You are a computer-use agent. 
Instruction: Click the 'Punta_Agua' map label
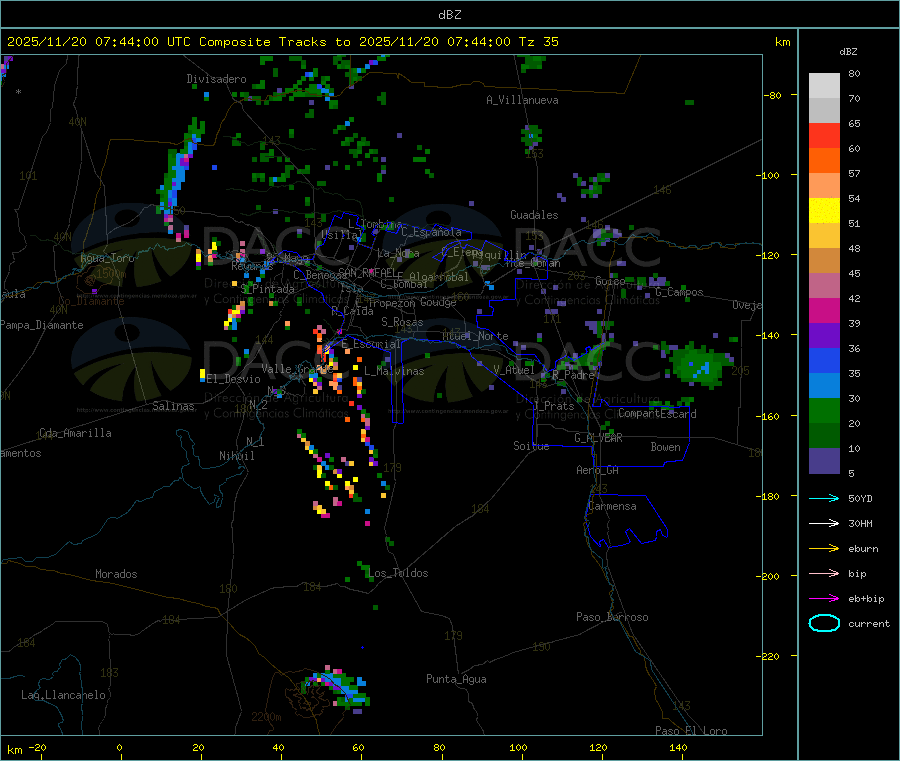point(456,679)
